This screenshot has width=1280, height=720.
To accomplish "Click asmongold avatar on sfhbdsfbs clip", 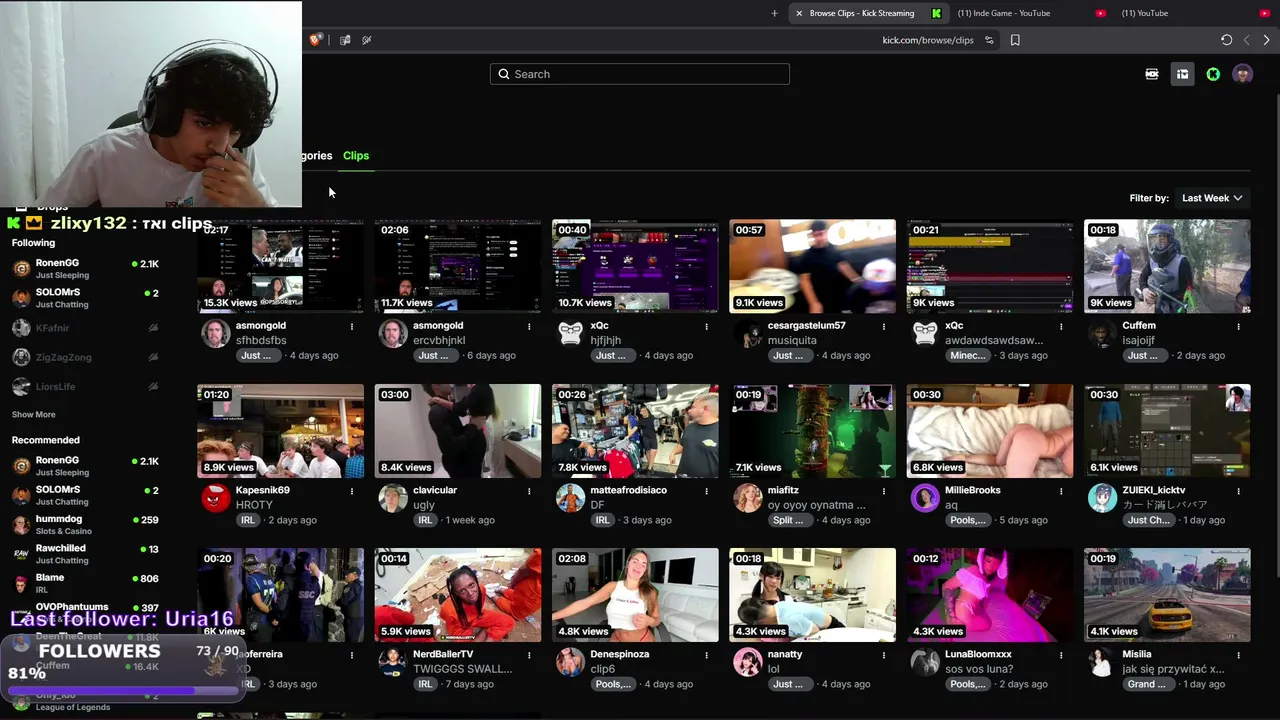I will (216, 334).
